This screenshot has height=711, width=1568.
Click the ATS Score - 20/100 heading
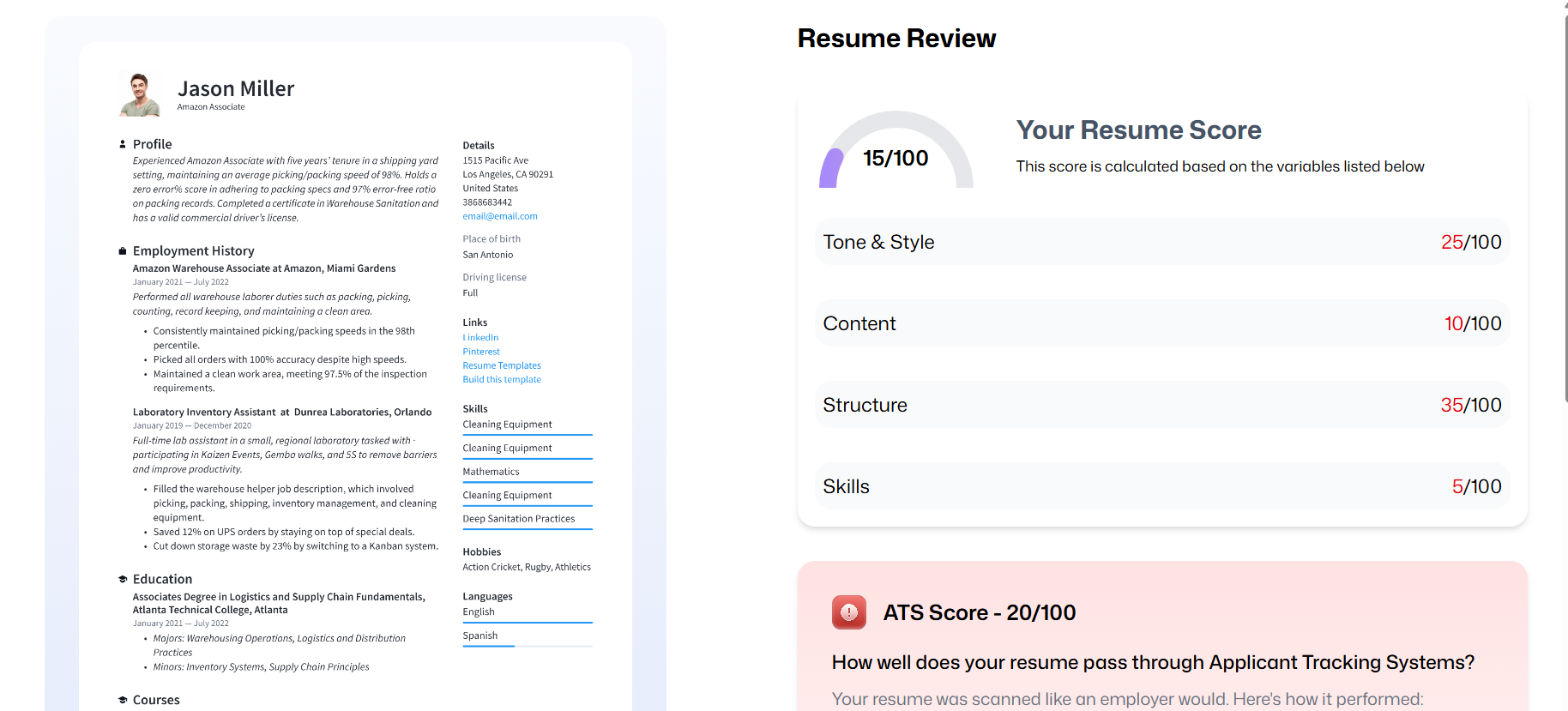pos(979,612)
